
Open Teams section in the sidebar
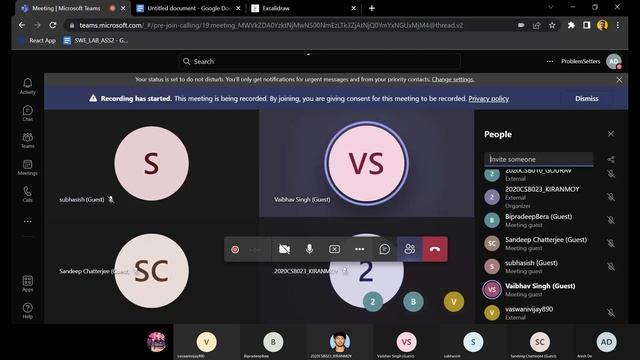pyautogui.click(x=27, y=140)
